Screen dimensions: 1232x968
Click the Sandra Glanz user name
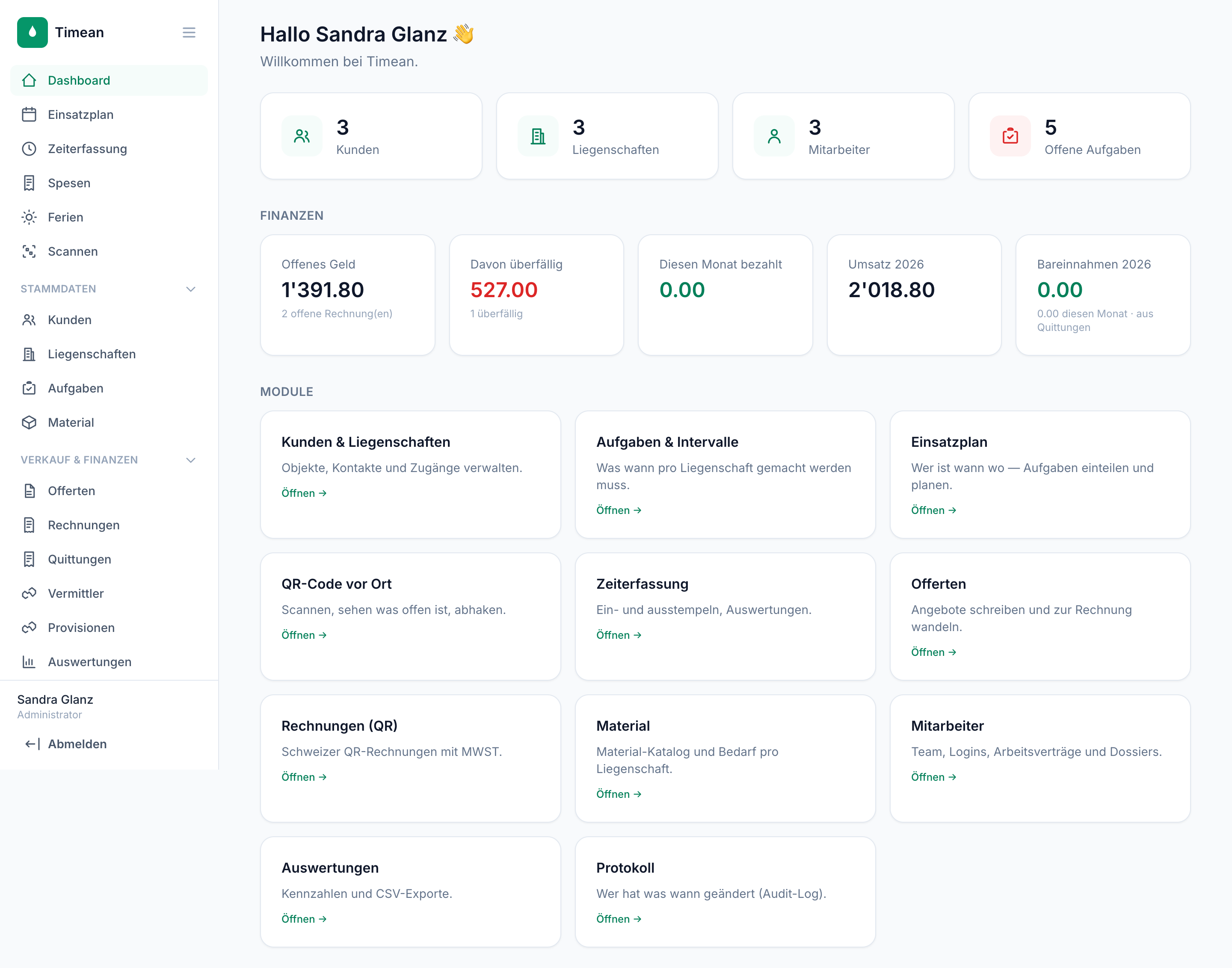click(55, 699)
